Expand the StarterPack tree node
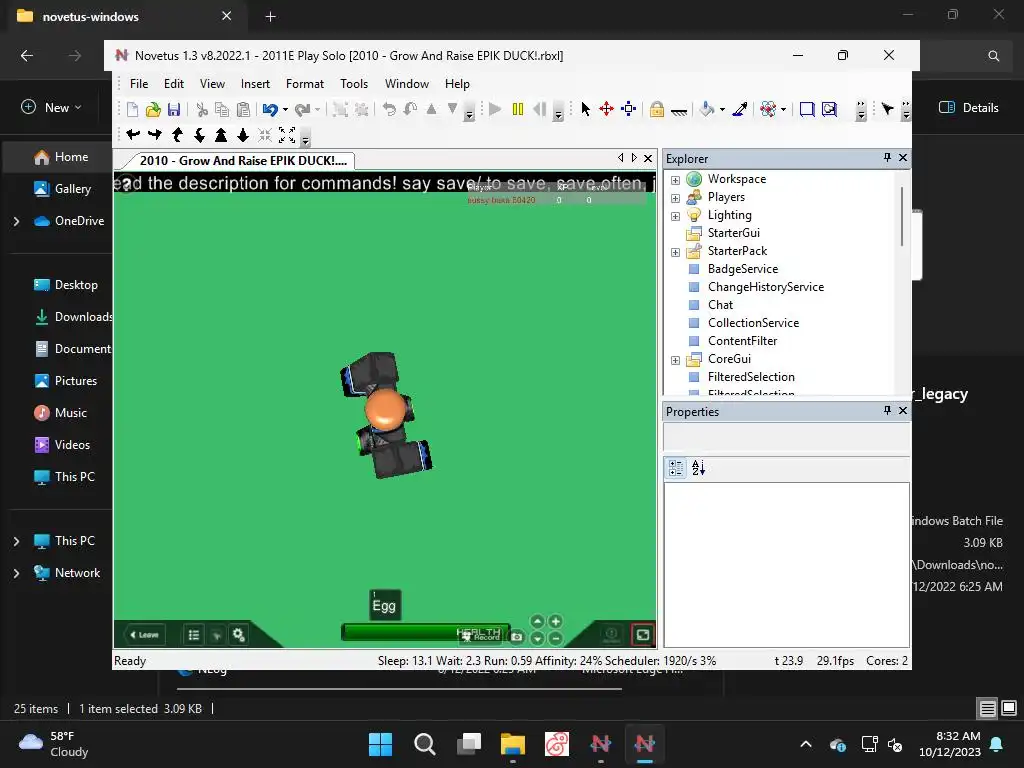Screen dimensions: 1024x768 [x=675, y=252]
